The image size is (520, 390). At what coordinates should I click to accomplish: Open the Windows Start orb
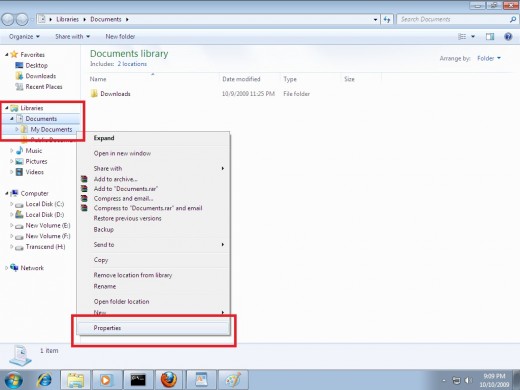pos(14,380)
